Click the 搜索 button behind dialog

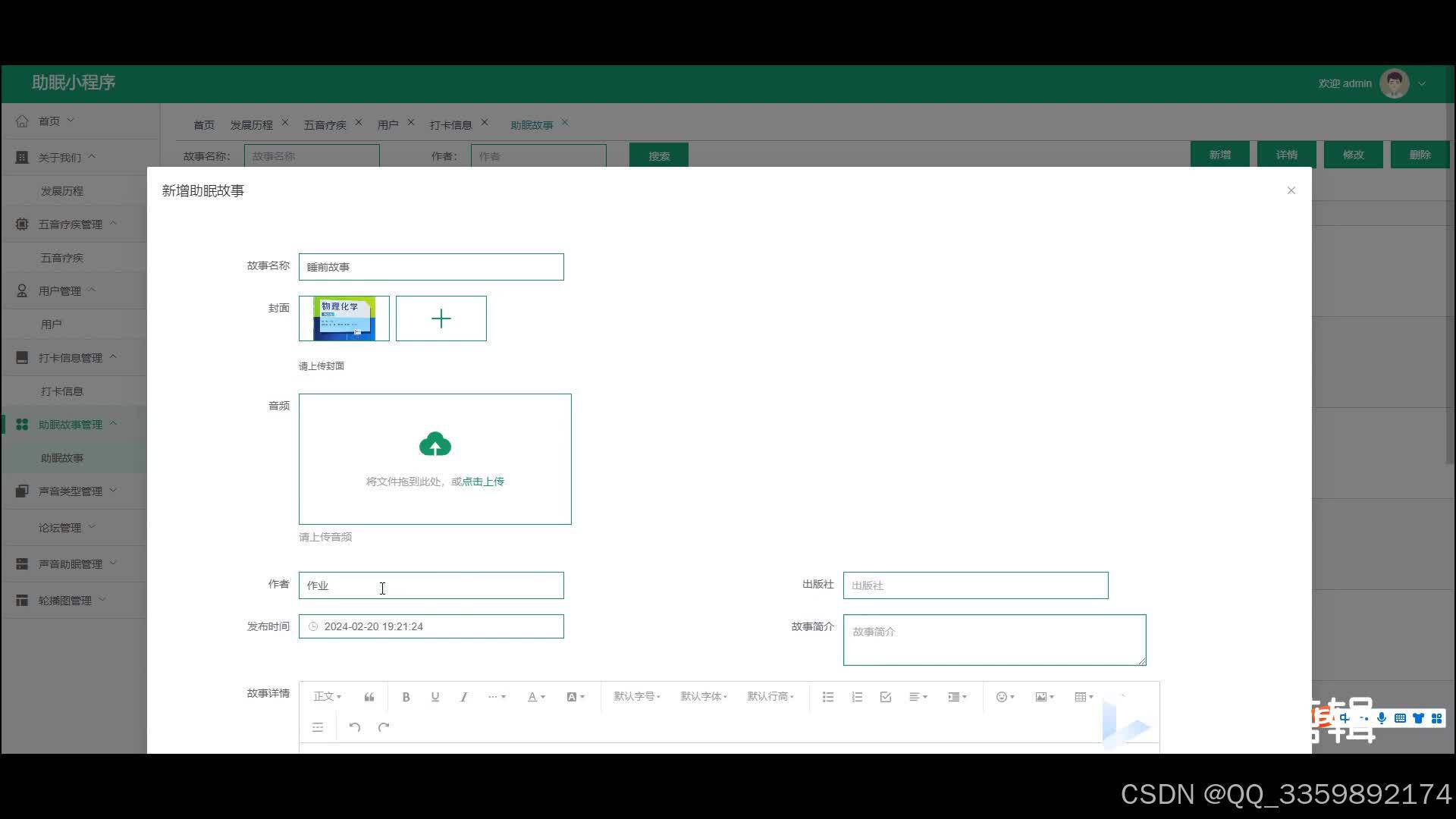point(659,155)
